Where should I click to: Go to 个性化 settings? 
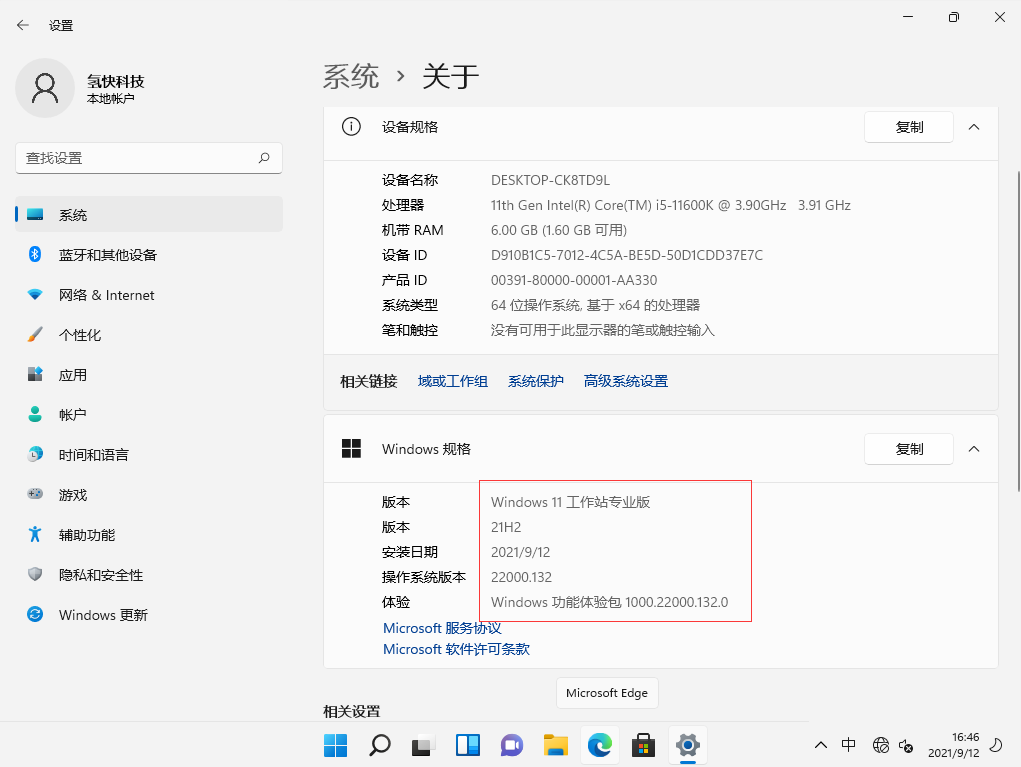coord(149,335)
